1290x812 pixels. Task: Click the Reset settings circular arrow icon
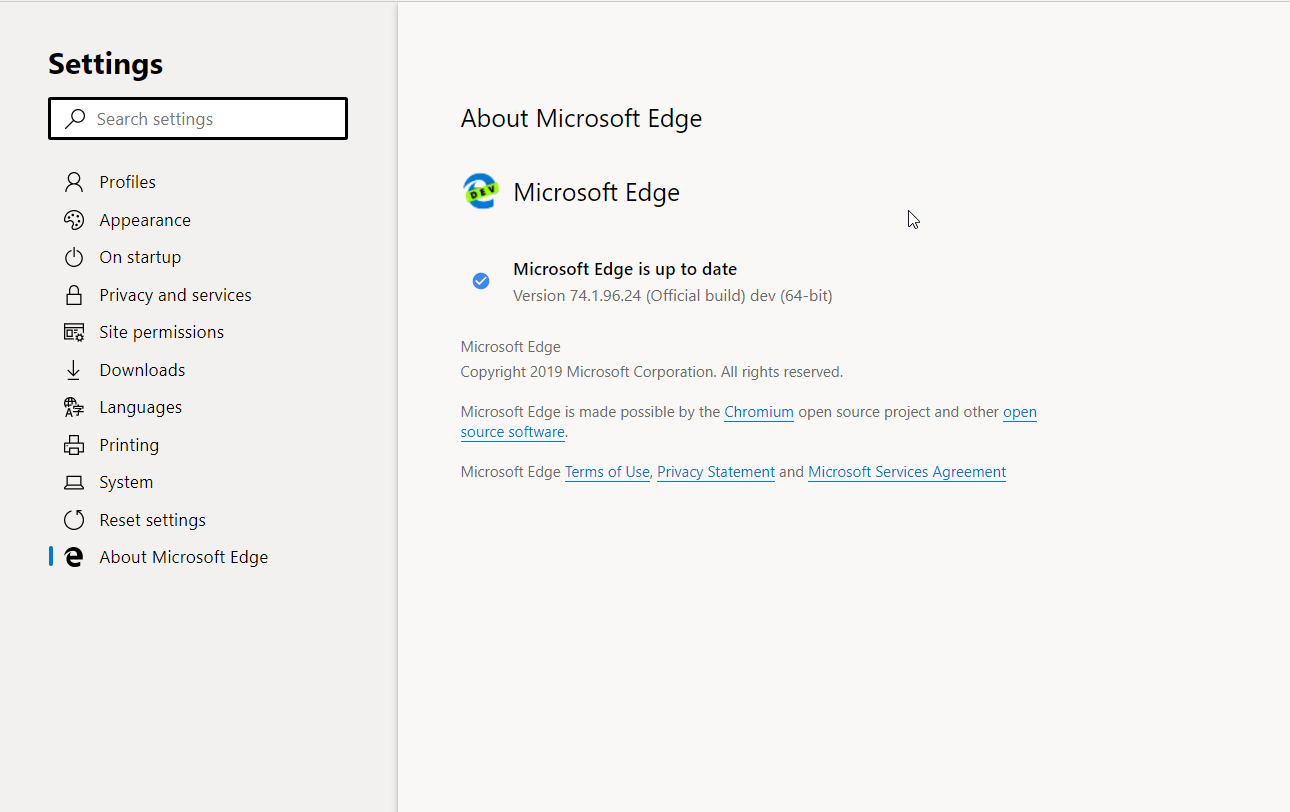click(73, 519)
